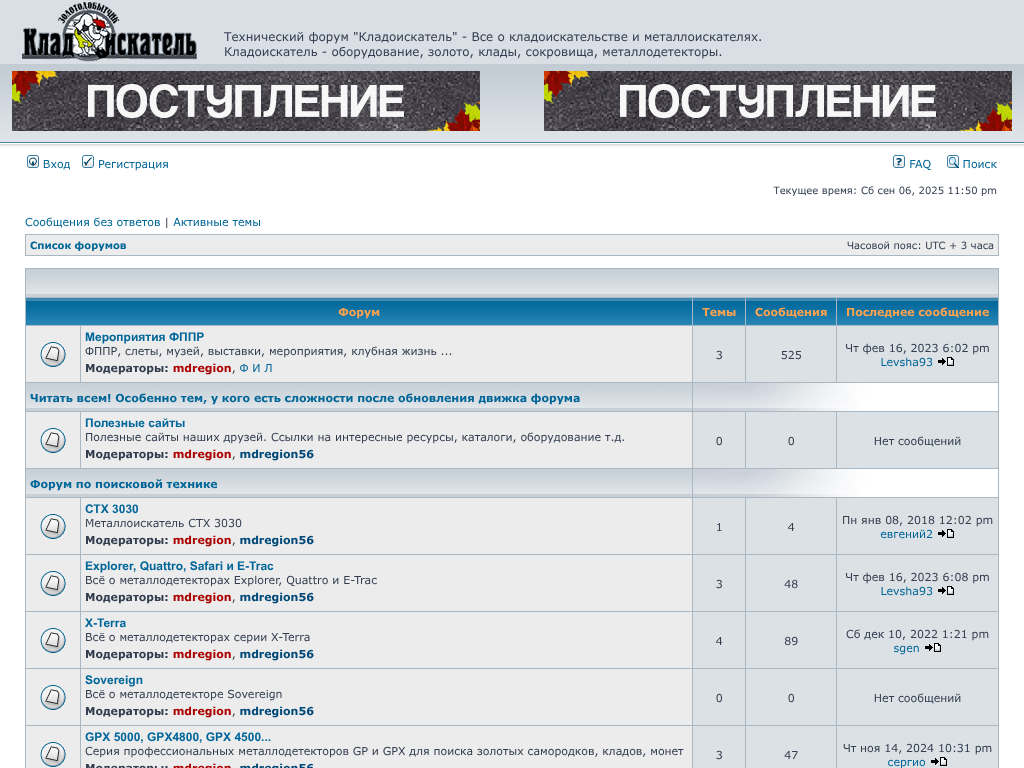The height and width of the screenshot is (768, 1024).
Task: View moderator Ф И Л profile
Action: pos(255,368)
